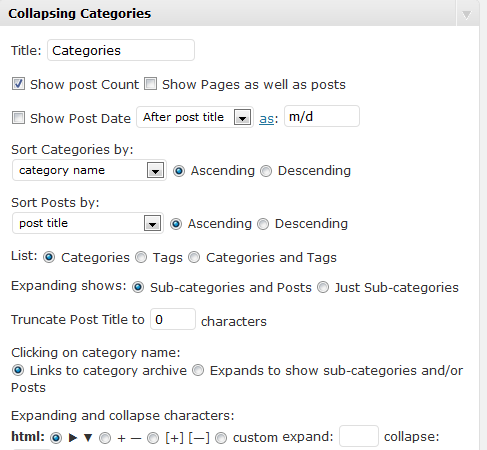Choose Tags in List options
This screenshot has height=450, width=487.
[x=141, y=257]
